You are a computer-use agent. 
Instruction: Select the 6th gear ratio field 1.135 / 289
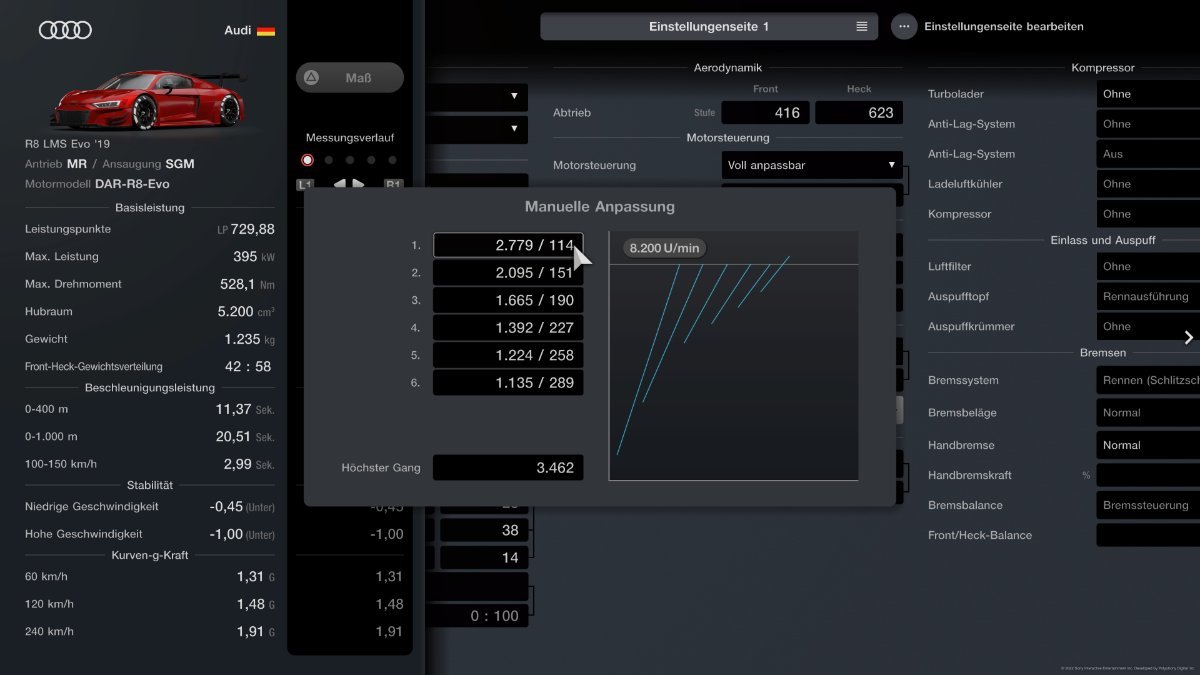click(x=508, y=382)
